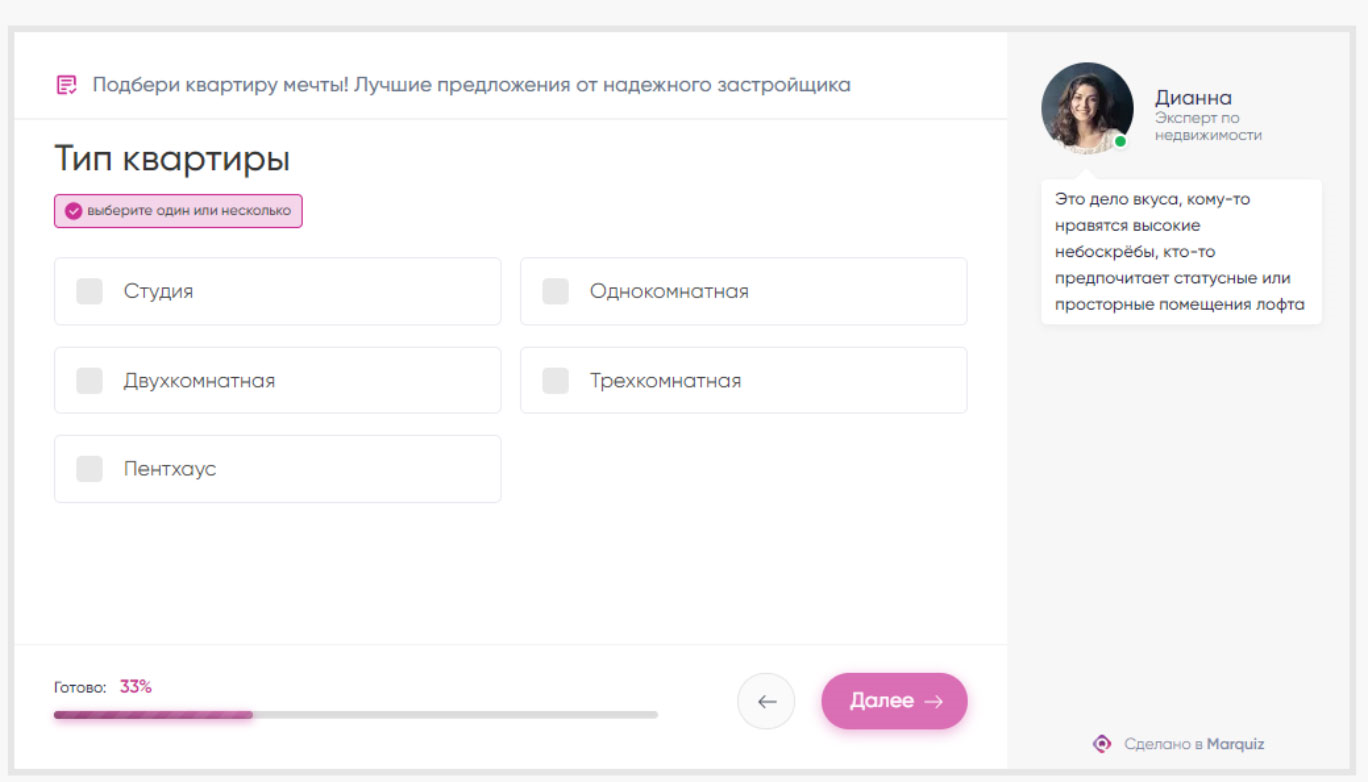Click the quiz form icon in header
The height and width of the screenshot is (782, 1370).
point(66,85)
